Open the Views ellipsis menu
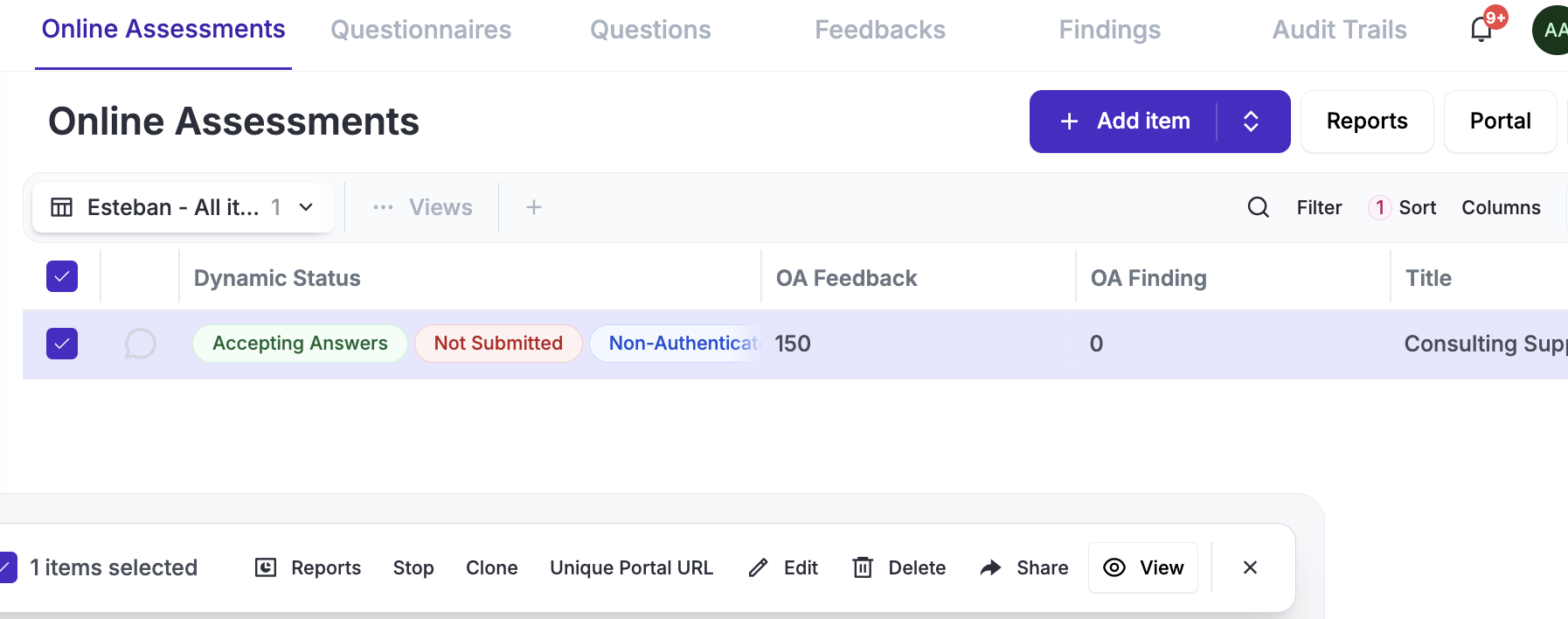Screen dimensions: 1568x619 point(383,207)
